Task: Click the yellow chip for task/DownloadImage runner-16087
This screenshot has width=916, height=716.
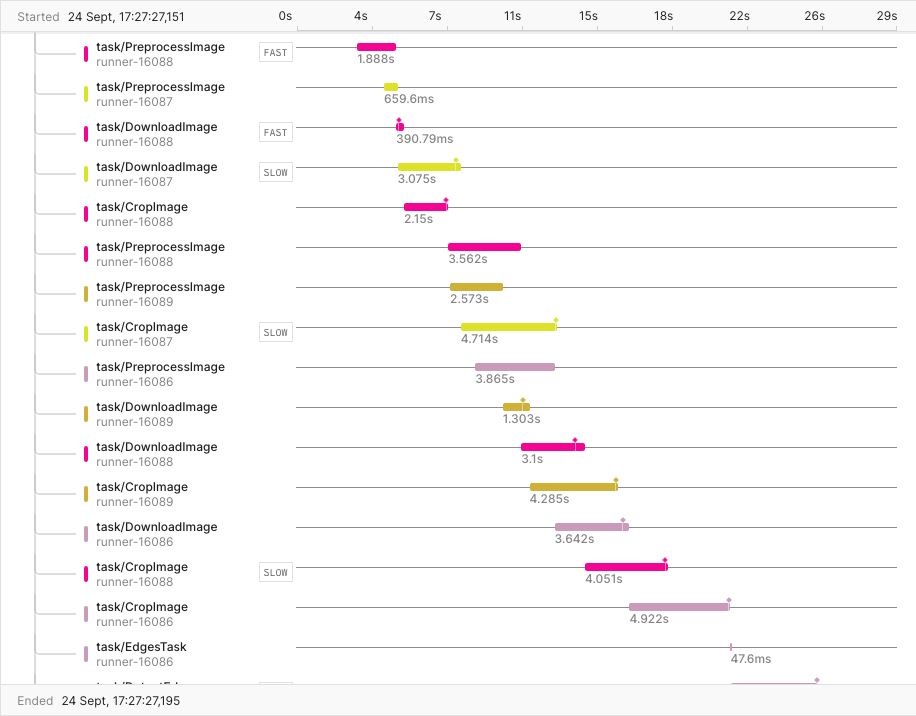Action: click(x=85, y=174)
